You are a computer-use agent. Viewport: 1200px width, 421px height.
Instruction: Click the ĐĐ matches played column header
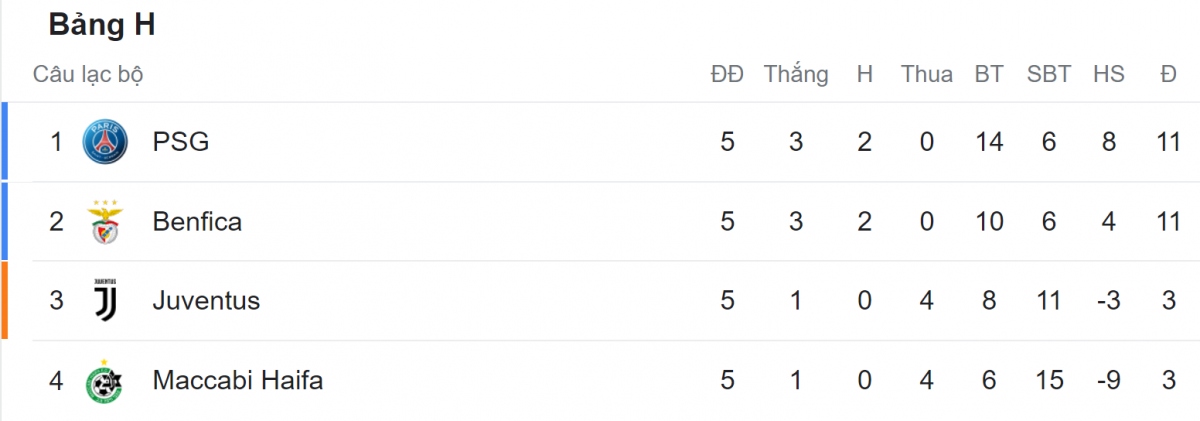click(727, 74)
